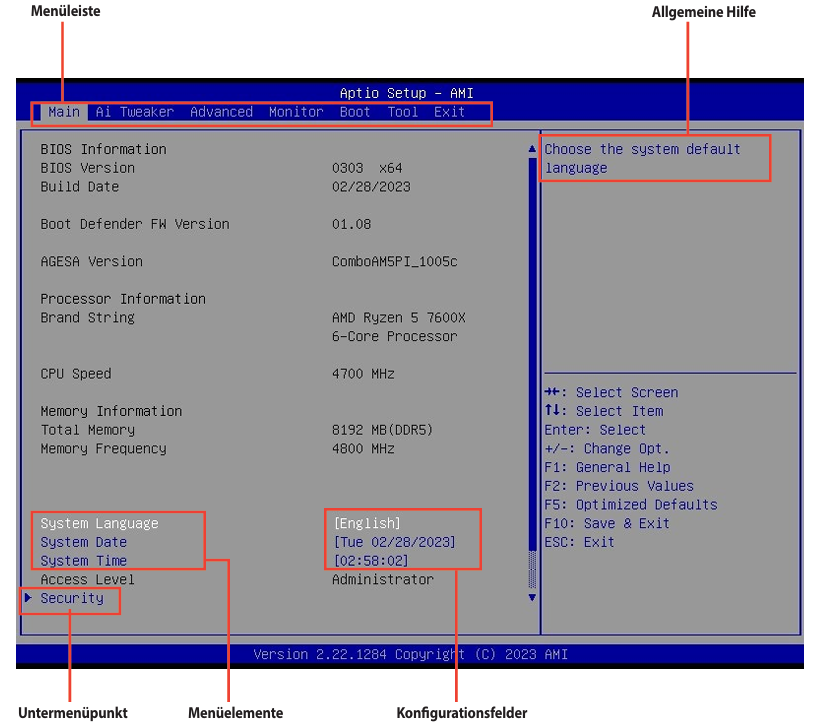Click the 4700 MHz value
The width and height of the screenshot is (815, 728).
(363, 374)
